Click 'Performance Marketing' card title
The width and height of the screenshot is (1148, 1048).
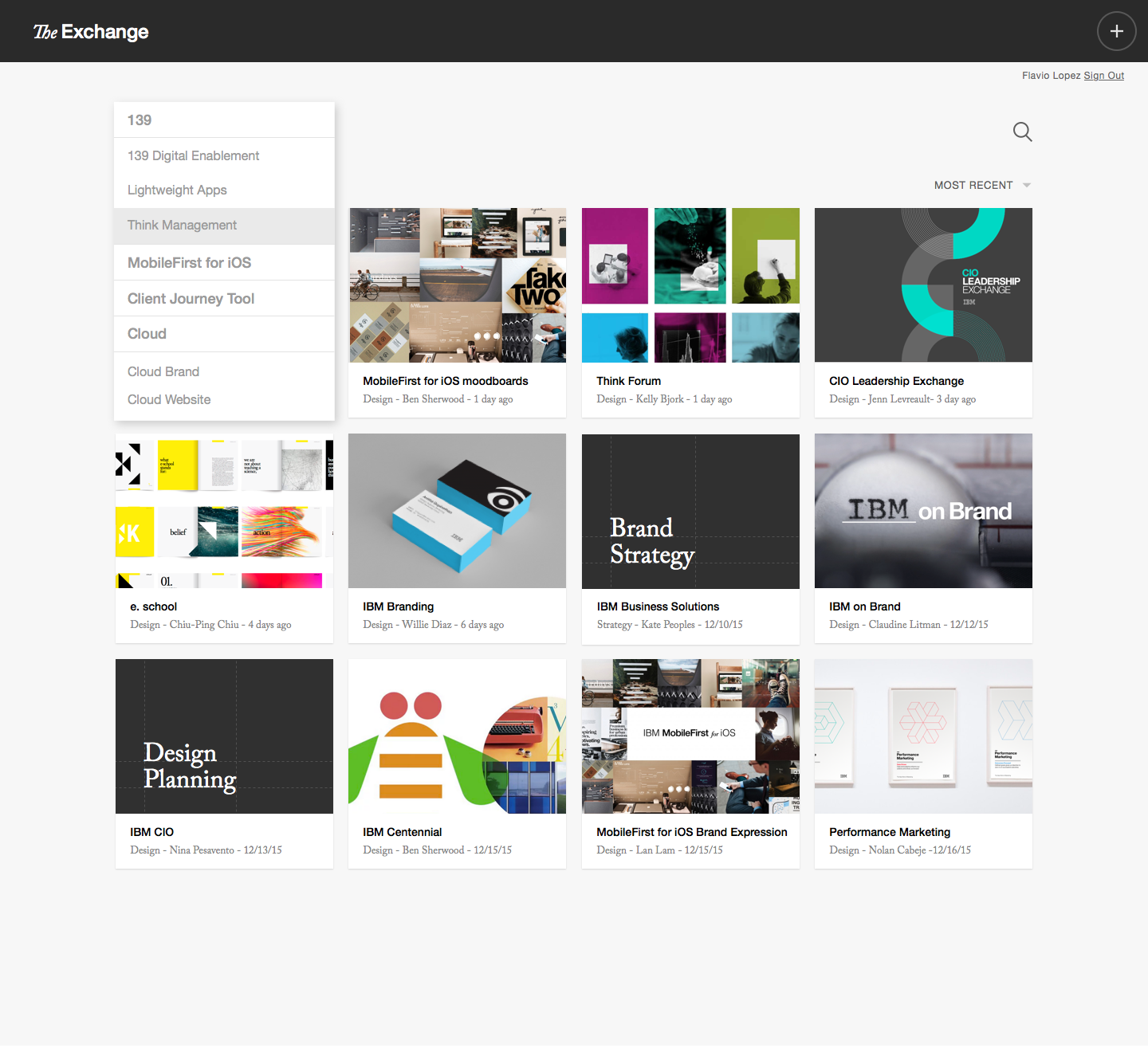(x=890, y=832)
